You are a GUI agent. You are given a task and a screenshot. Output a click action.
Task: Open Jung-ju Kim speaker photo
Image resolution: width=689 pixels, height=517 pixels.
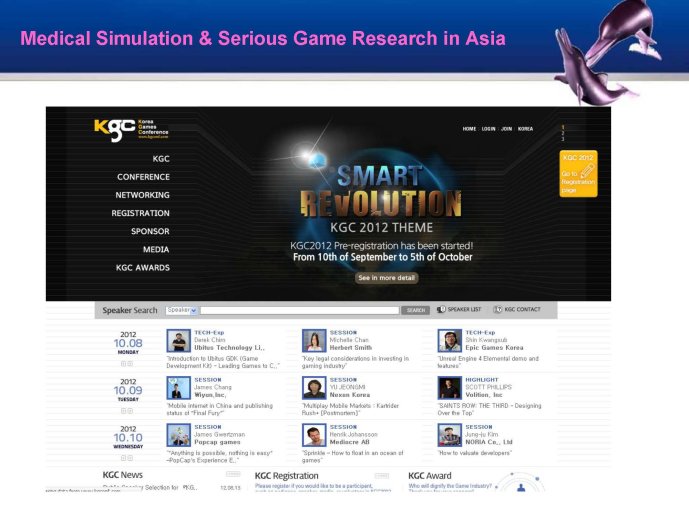pos(450,435)
